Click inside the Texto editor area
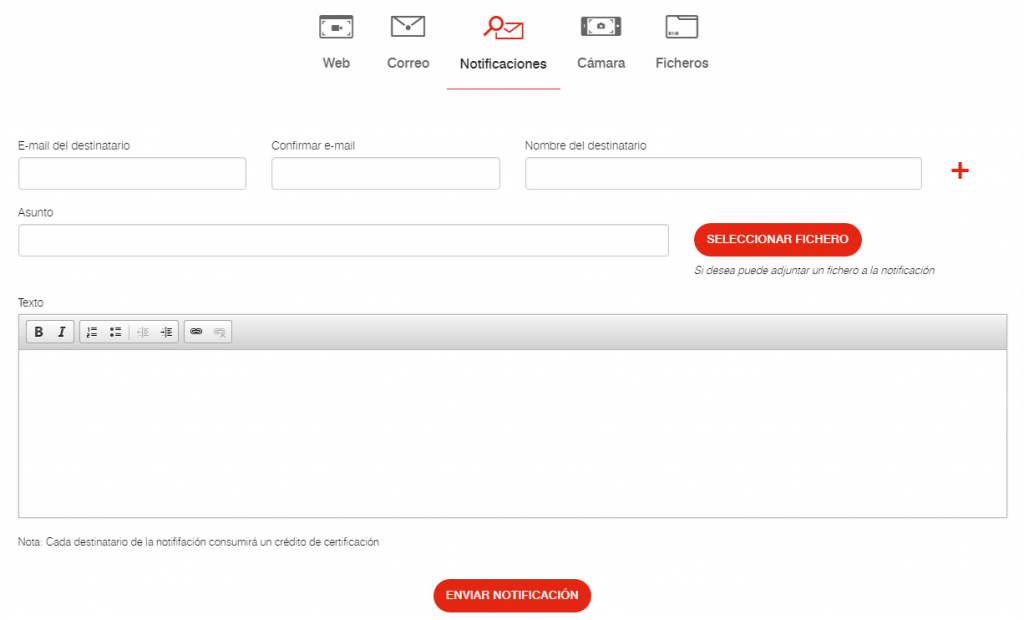This screenshot has width=1024, height=620. coord(512,432)
